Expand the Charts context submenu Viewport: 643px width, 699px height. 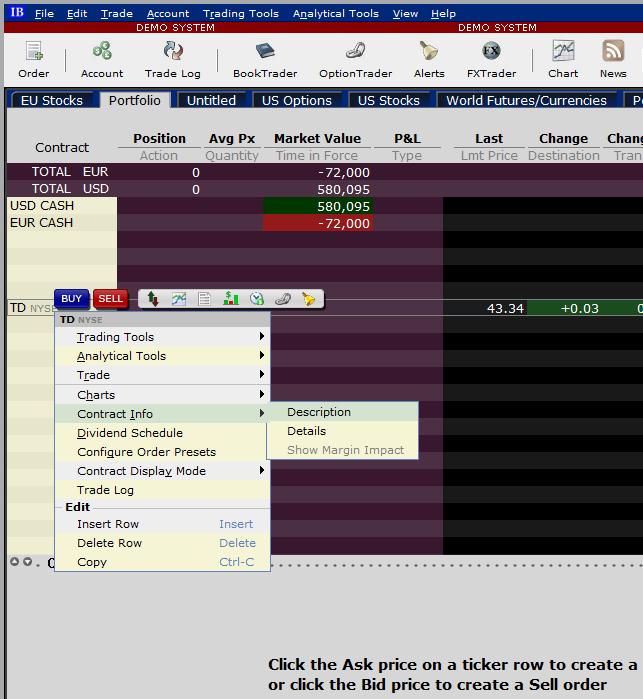[162, 395]
